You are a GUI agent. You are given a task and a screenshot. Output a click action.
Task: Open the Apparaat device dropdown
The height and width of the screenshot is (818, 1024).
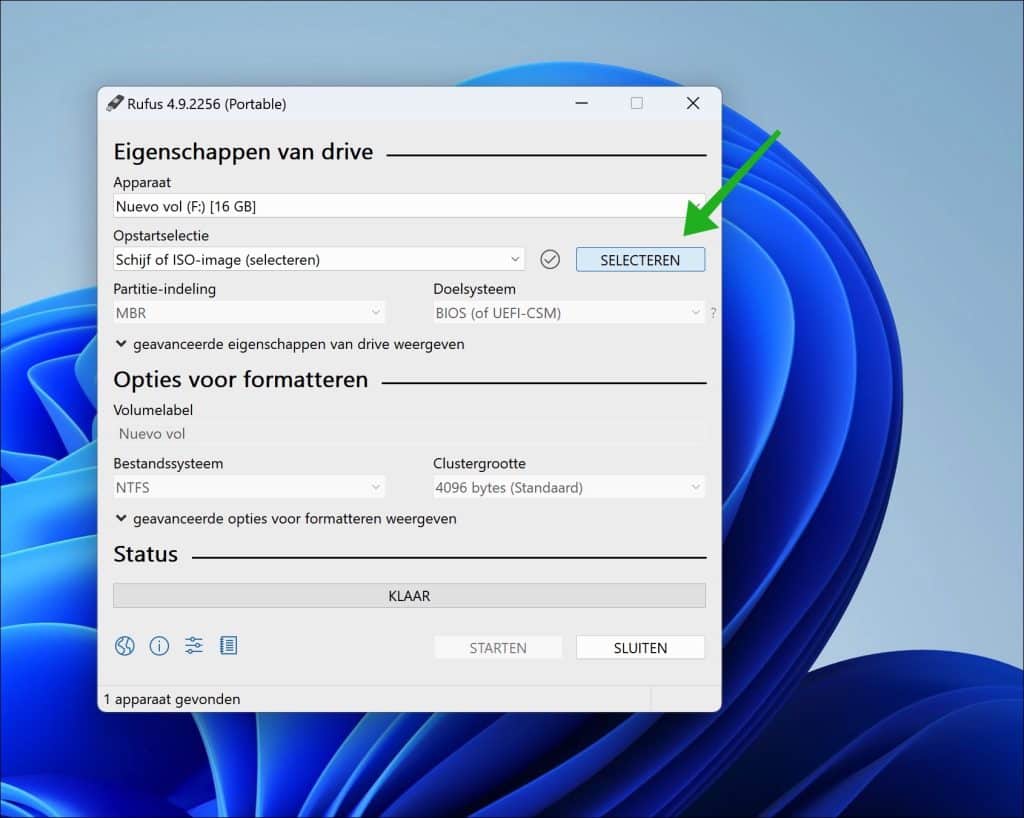click(x=409, y=206)
